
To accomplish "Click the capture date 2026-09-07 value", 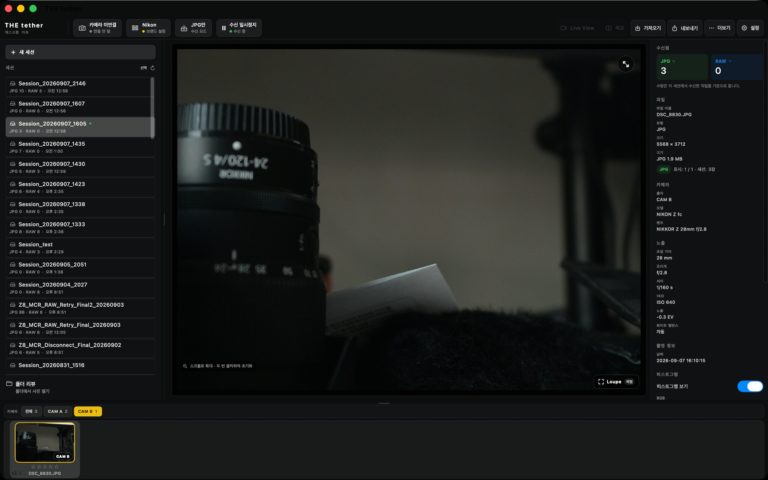I will click(681, 361).
